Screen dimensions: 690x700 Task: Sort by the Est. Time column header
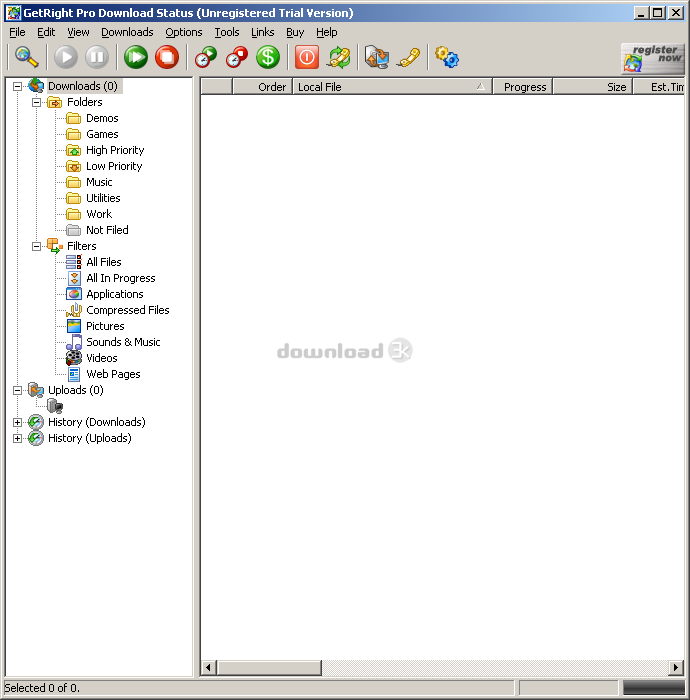(x=659, y=87)
